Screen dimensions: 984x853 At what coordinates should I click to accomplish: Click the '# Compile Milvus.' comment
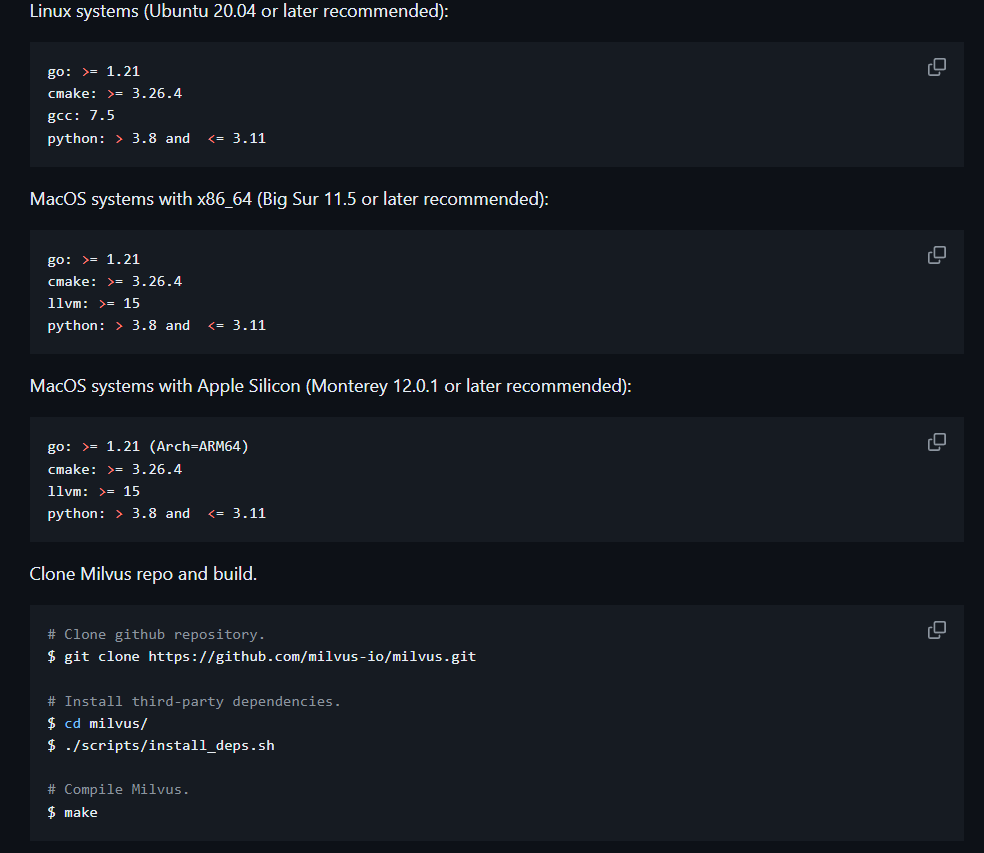point(118,790)
